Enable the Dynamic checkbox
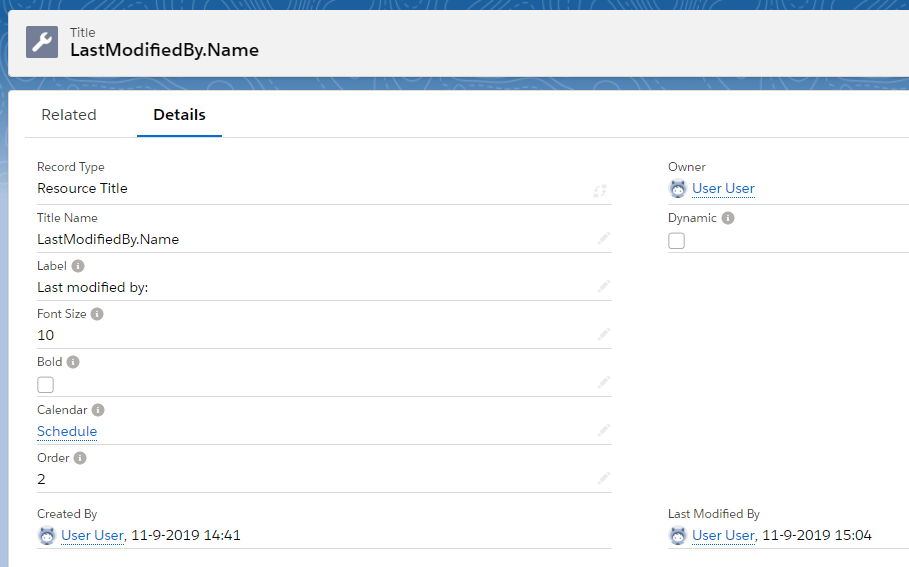The image size is (909, 567). click(x=677, y=240)
